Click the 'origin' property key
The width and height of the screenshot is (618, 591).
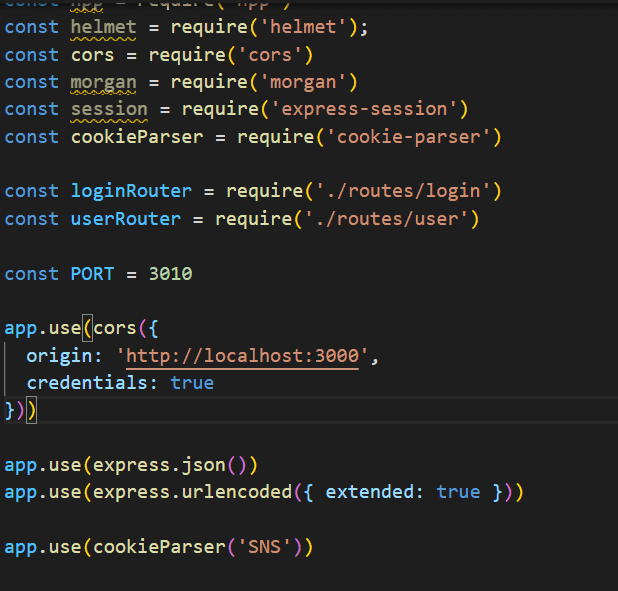[59, 357]
